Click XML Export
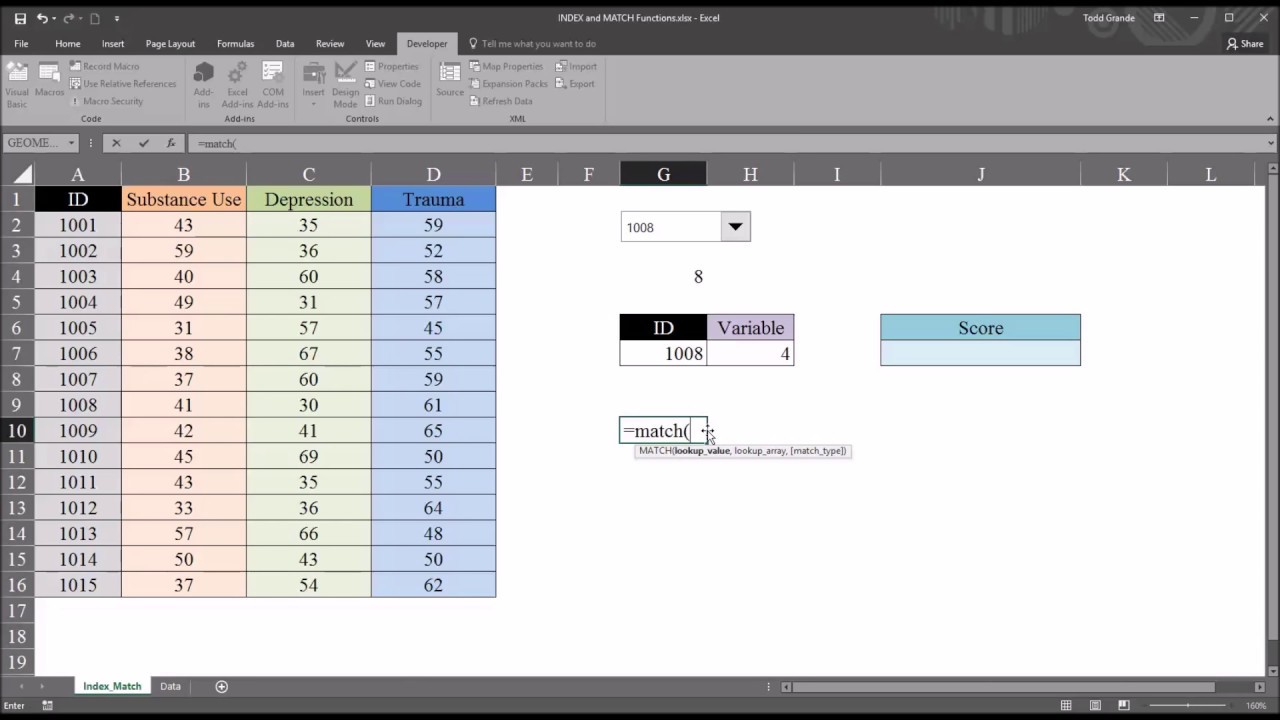The height and width of the screenshot is (720, 1280). click(575, 84)
